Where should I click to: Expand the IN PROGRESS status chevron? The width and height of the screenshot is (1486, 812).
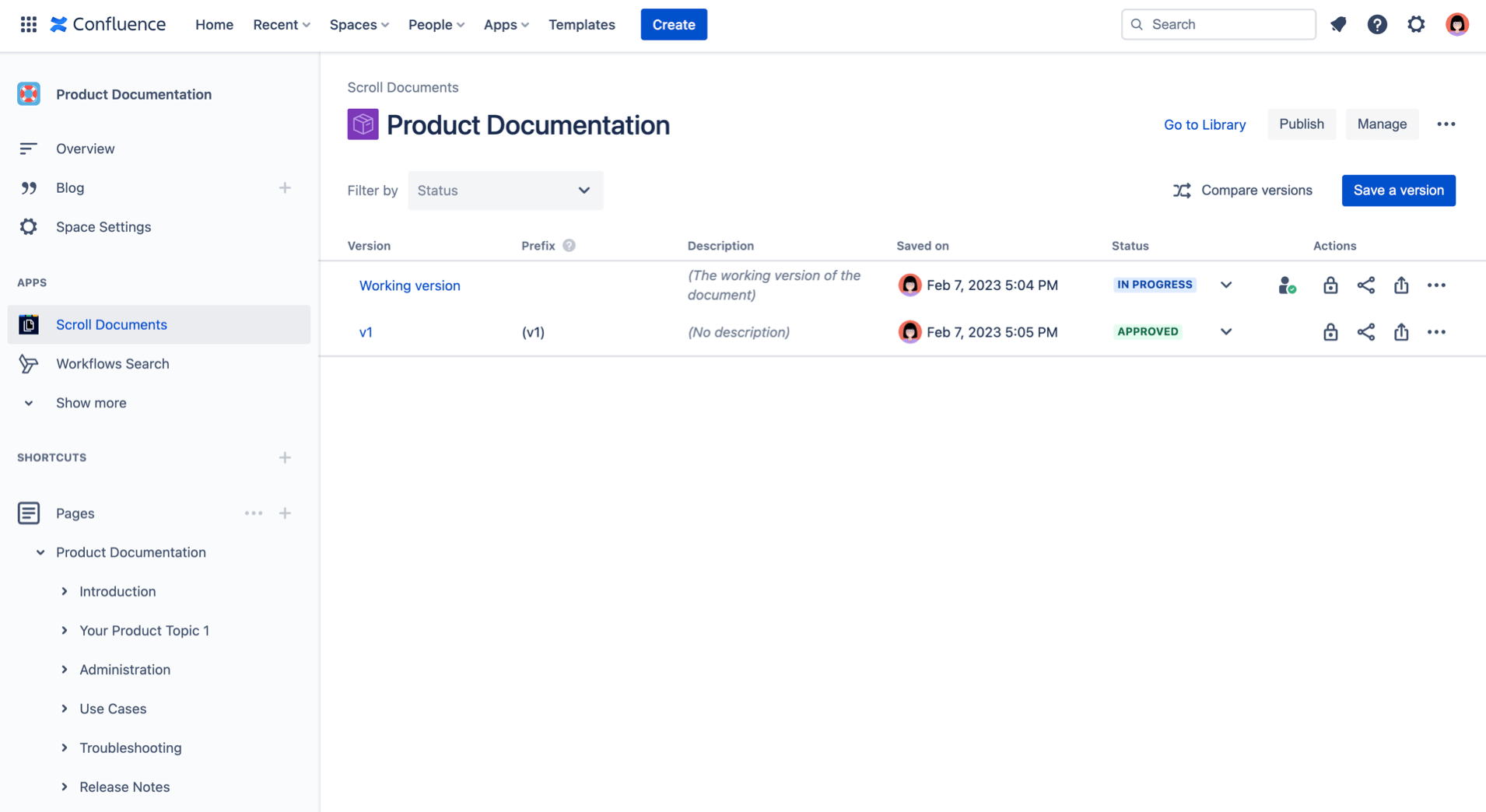coord(1225,285)
